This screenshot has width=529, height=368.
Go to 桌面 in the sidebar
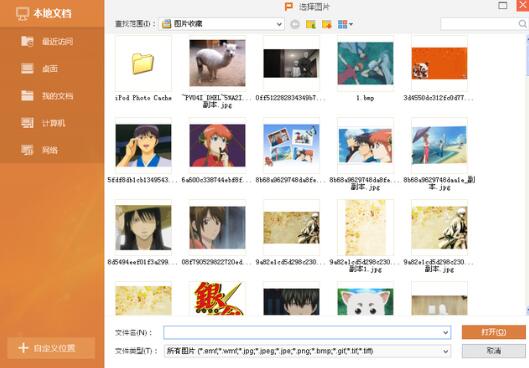point(39,68)
